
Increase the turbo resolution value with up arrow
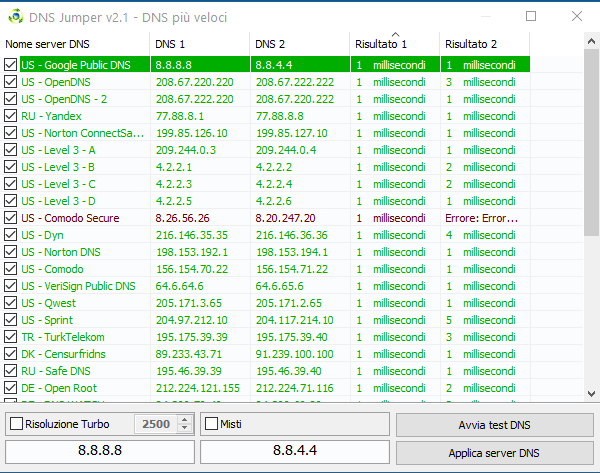(x=183, y=419)
